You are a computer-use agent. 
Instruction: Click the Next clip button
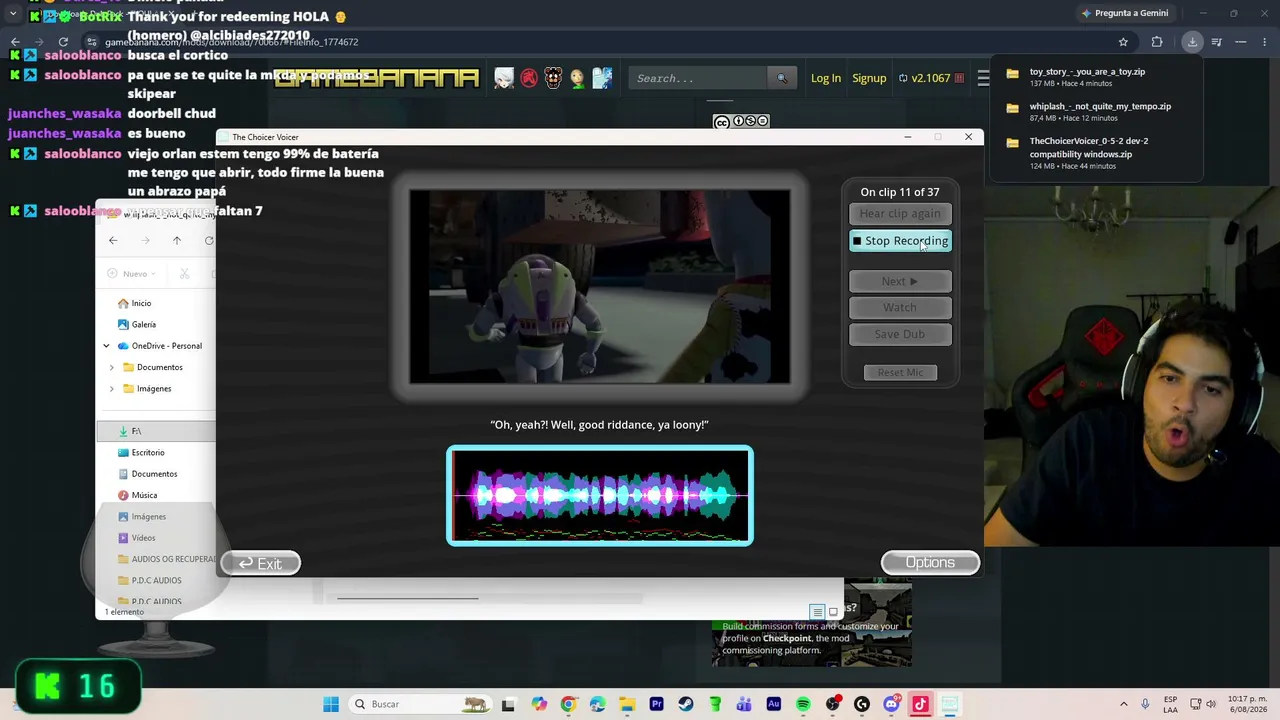click(x=900, y=281)
